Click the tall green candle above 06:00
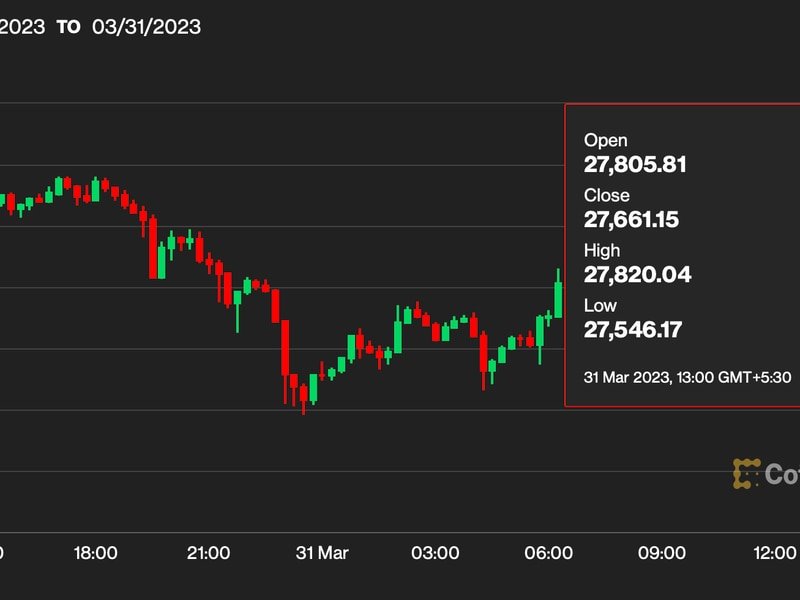 (x=558, y=298)
